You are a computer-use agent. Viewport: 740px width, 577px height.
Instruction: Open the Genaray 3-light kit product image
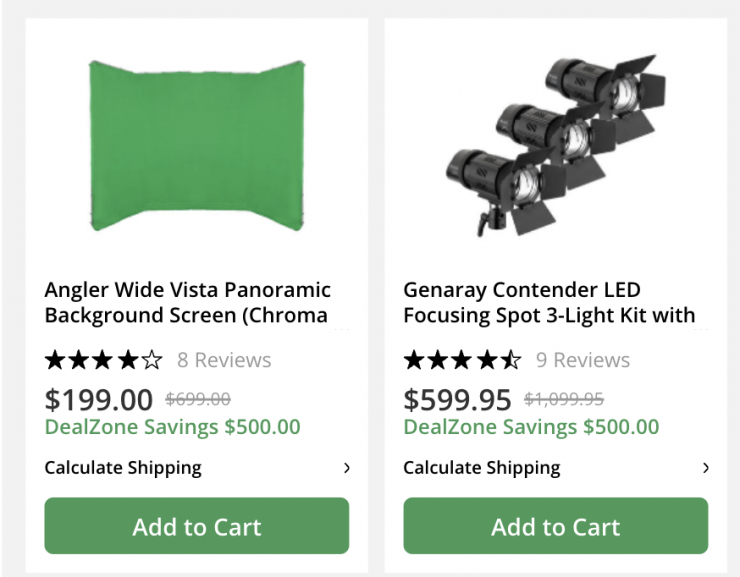(554, 146)
